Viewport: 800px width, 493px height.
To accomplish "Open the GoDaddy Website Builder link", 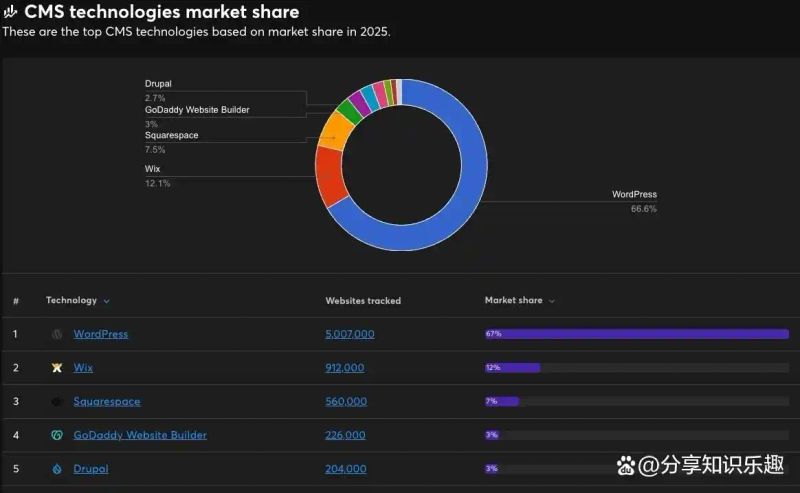I will click(140, 435).
